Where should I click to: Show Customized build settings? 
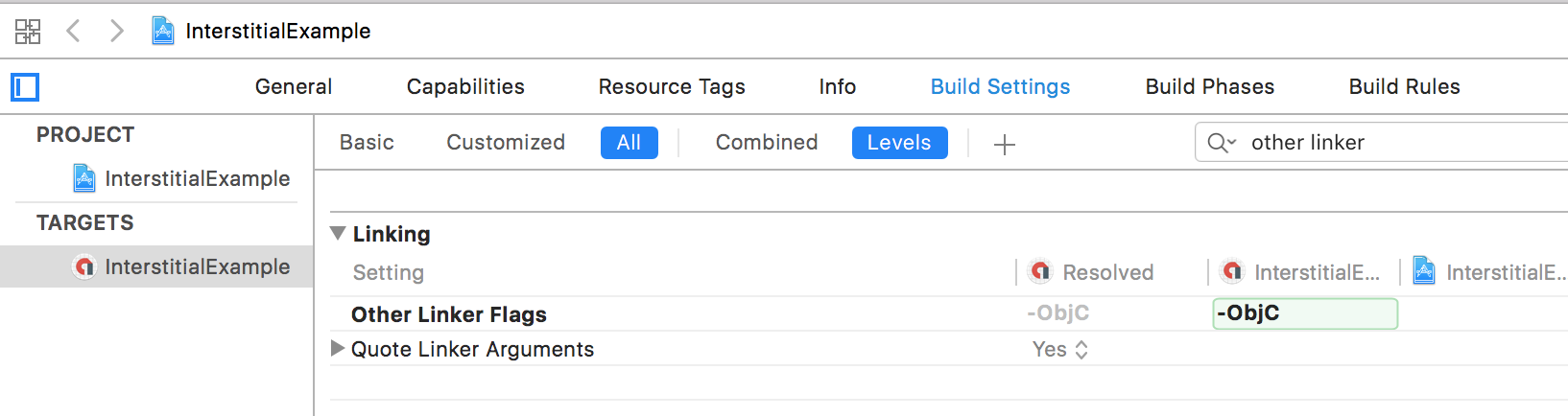point(506,143)
